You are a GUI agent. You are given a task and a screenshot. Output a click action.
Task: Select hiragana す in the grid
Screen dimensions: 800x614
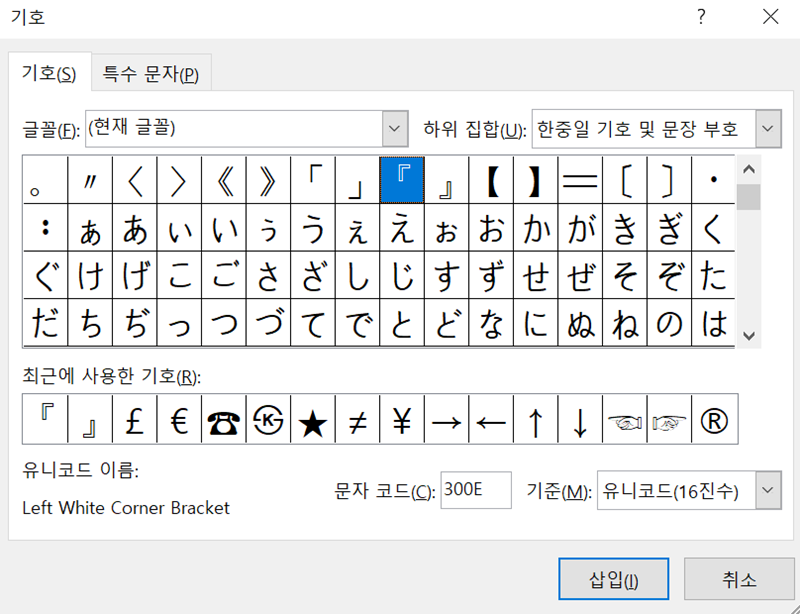446,275
